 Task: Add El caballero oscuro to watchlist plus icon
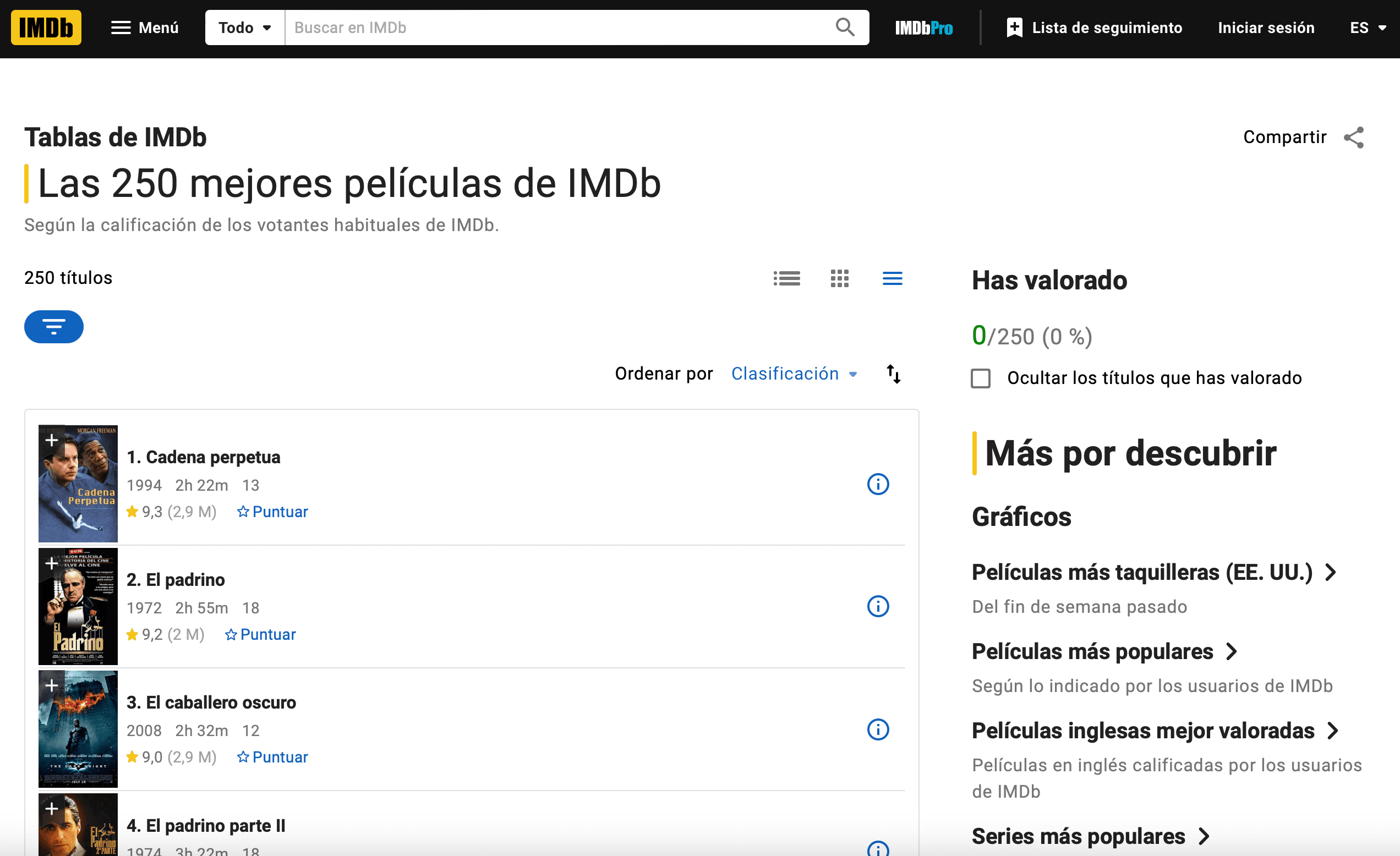(52, 685)
